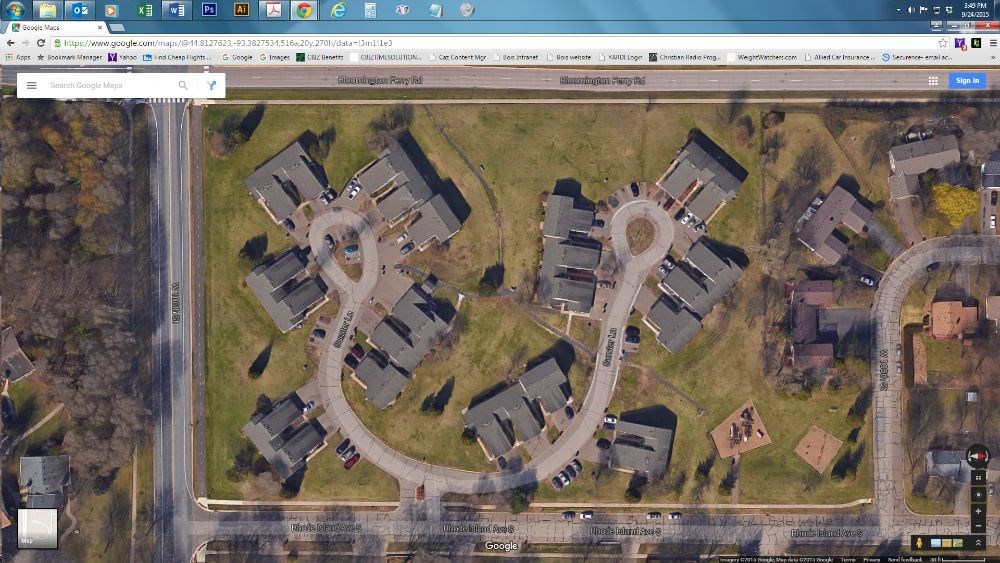Open Adobe Acrobat from the taskbar
Screen dimensions: 1000x563
[274, 10]
